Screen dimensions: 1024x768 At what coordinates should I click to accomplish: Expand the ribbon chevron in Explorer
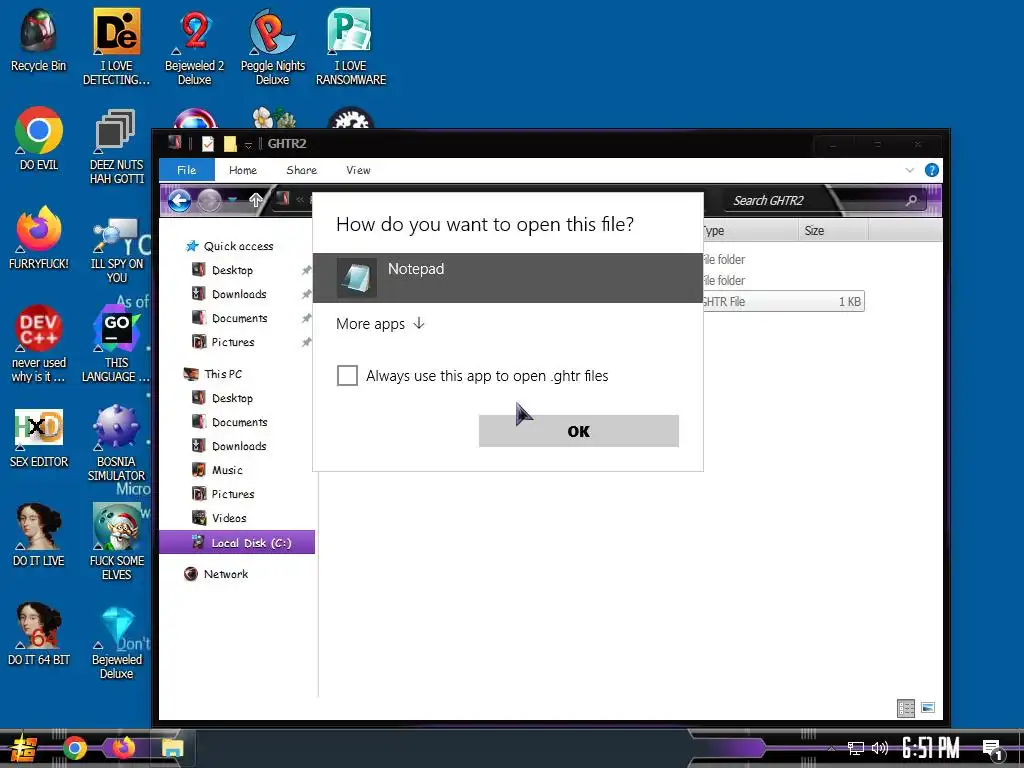coord(910,170)
